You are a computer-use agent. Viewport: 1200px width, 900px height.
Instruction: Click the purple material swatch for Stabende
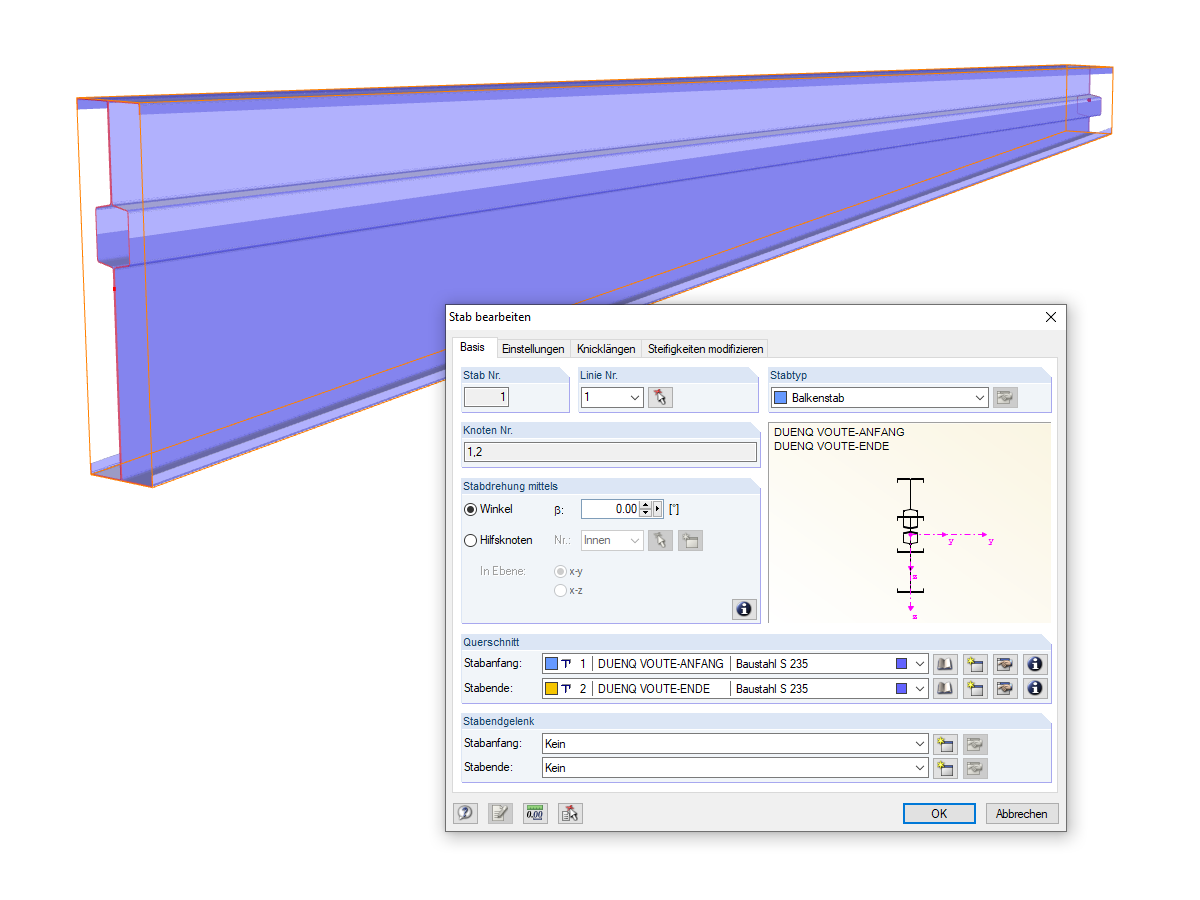[901, 688]
